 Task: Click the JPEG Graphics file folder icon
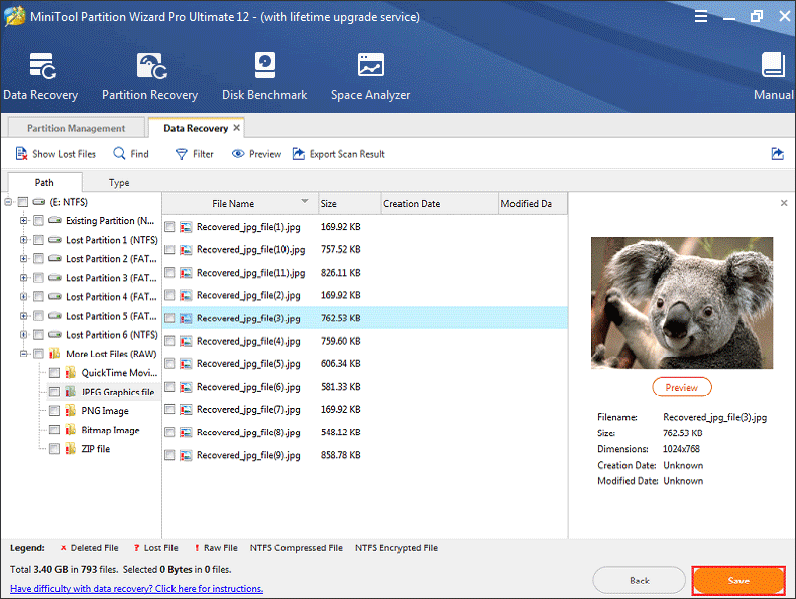[71, 392]
